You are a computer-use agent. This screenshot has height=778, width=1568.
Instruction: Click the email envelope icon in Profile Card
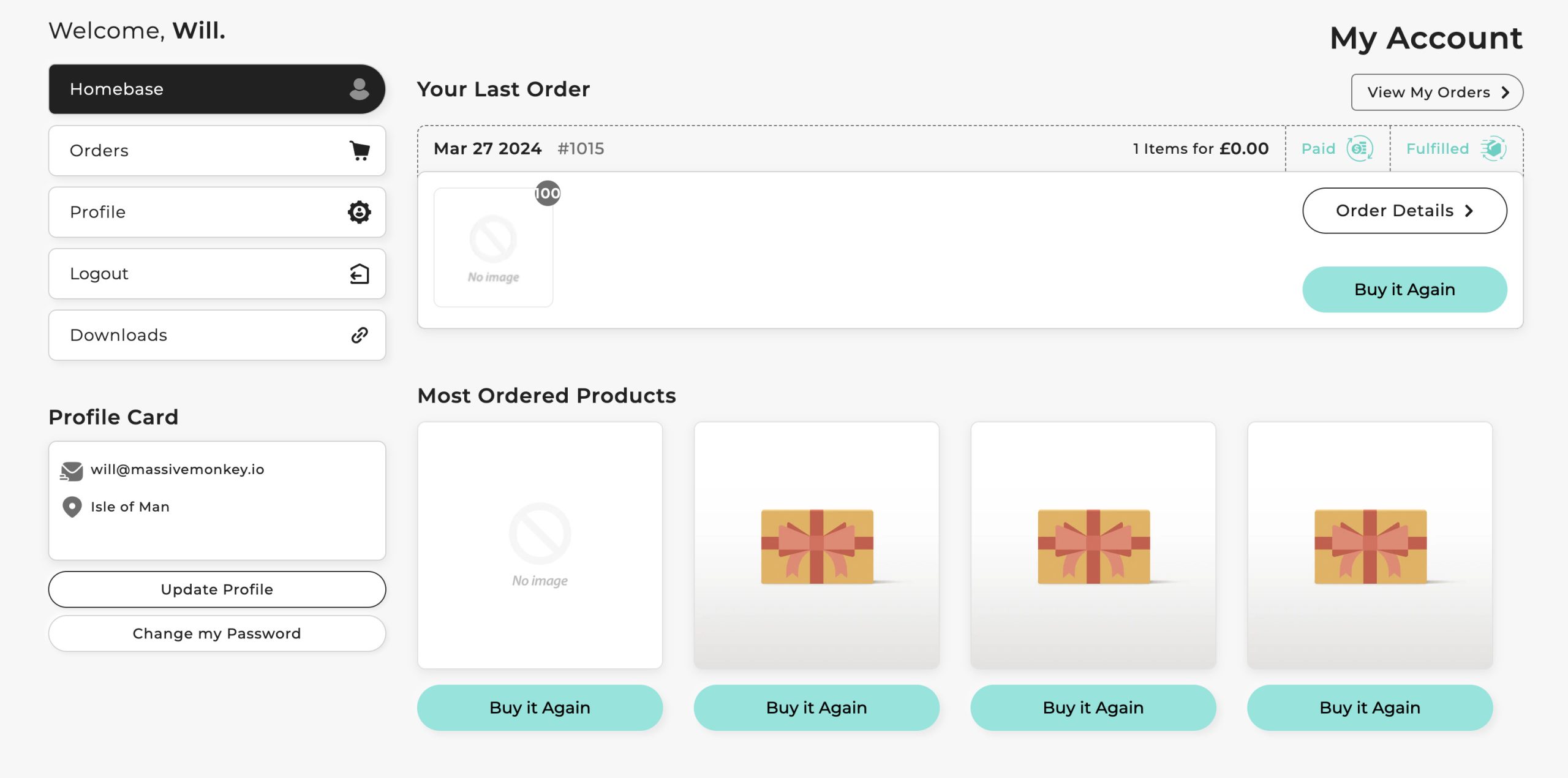point(72,470)
